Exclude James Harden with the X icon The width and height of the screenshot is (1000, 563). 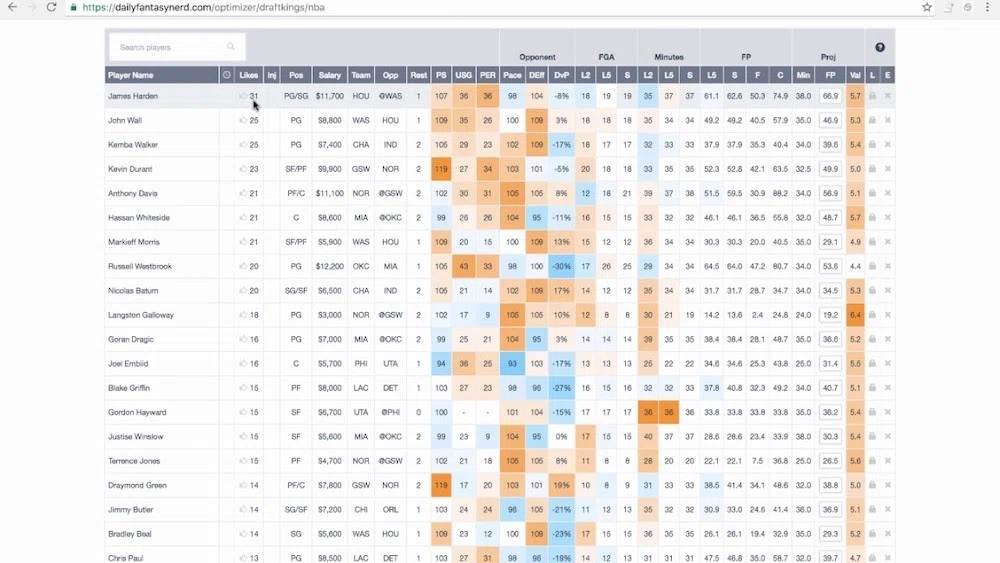[x=888, y=96]
